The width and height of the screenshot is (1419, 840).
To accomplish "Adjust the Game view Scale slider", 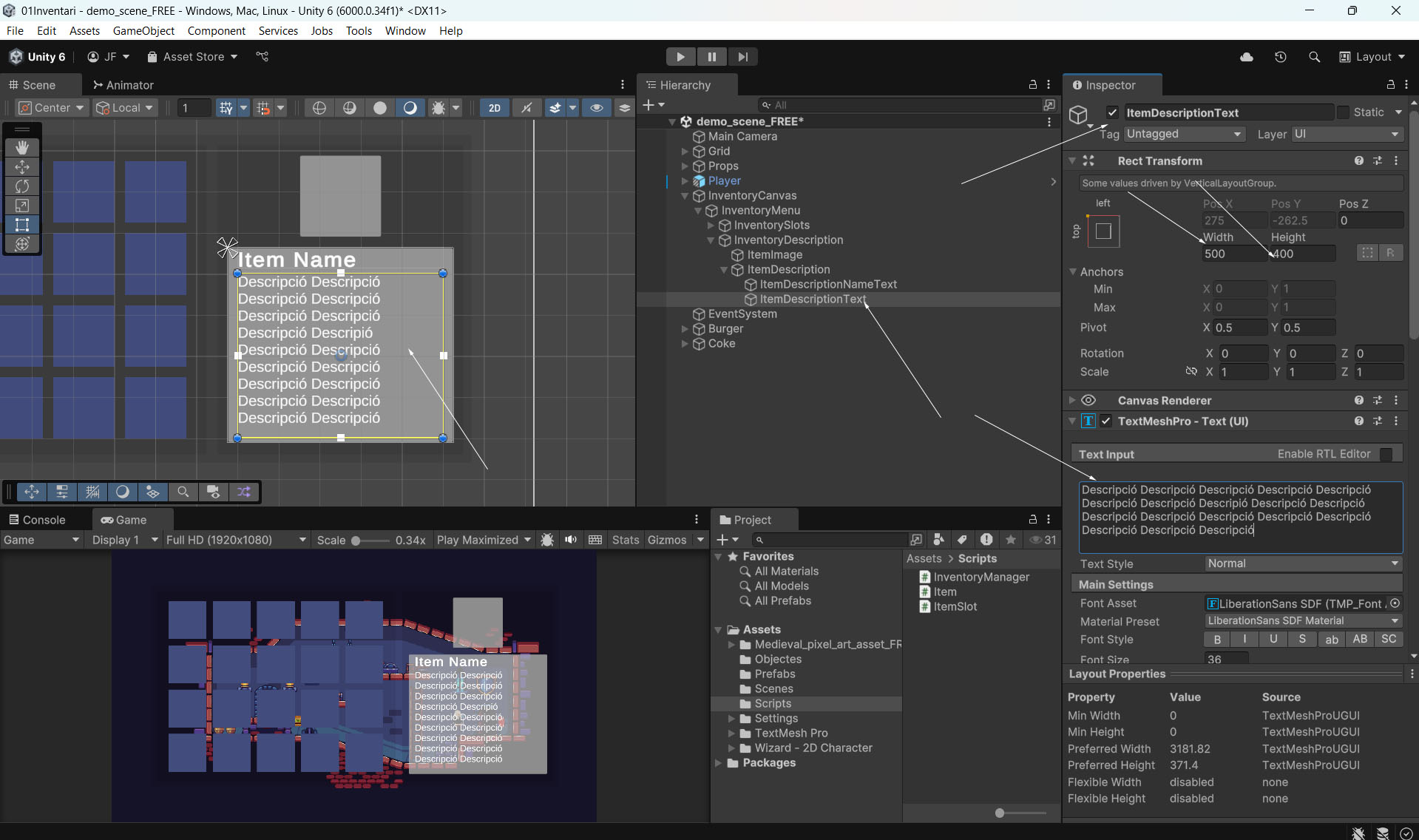I will click(356, 541).
